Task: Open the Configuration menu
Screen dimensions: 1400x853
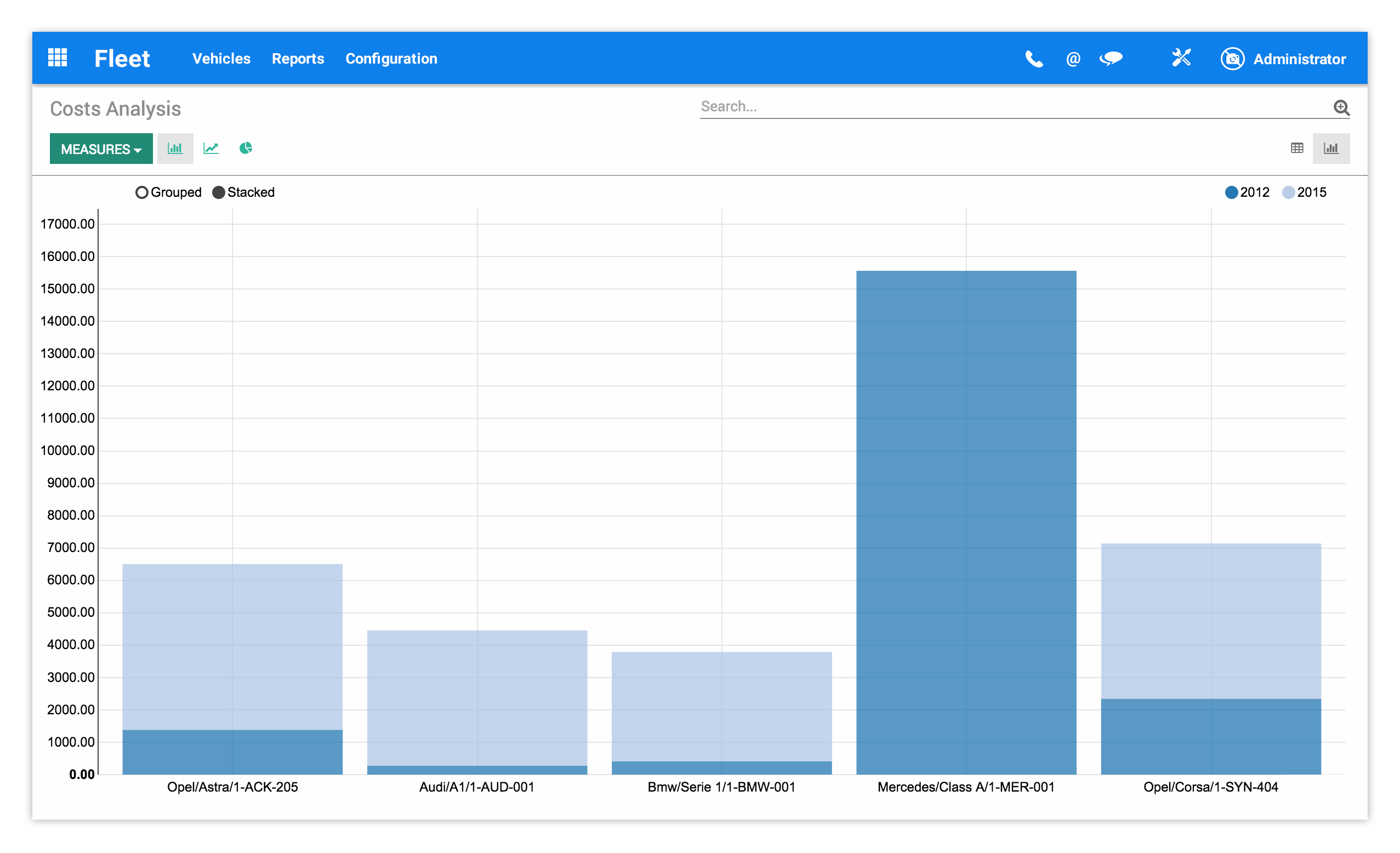Action: tap(391, 59)
